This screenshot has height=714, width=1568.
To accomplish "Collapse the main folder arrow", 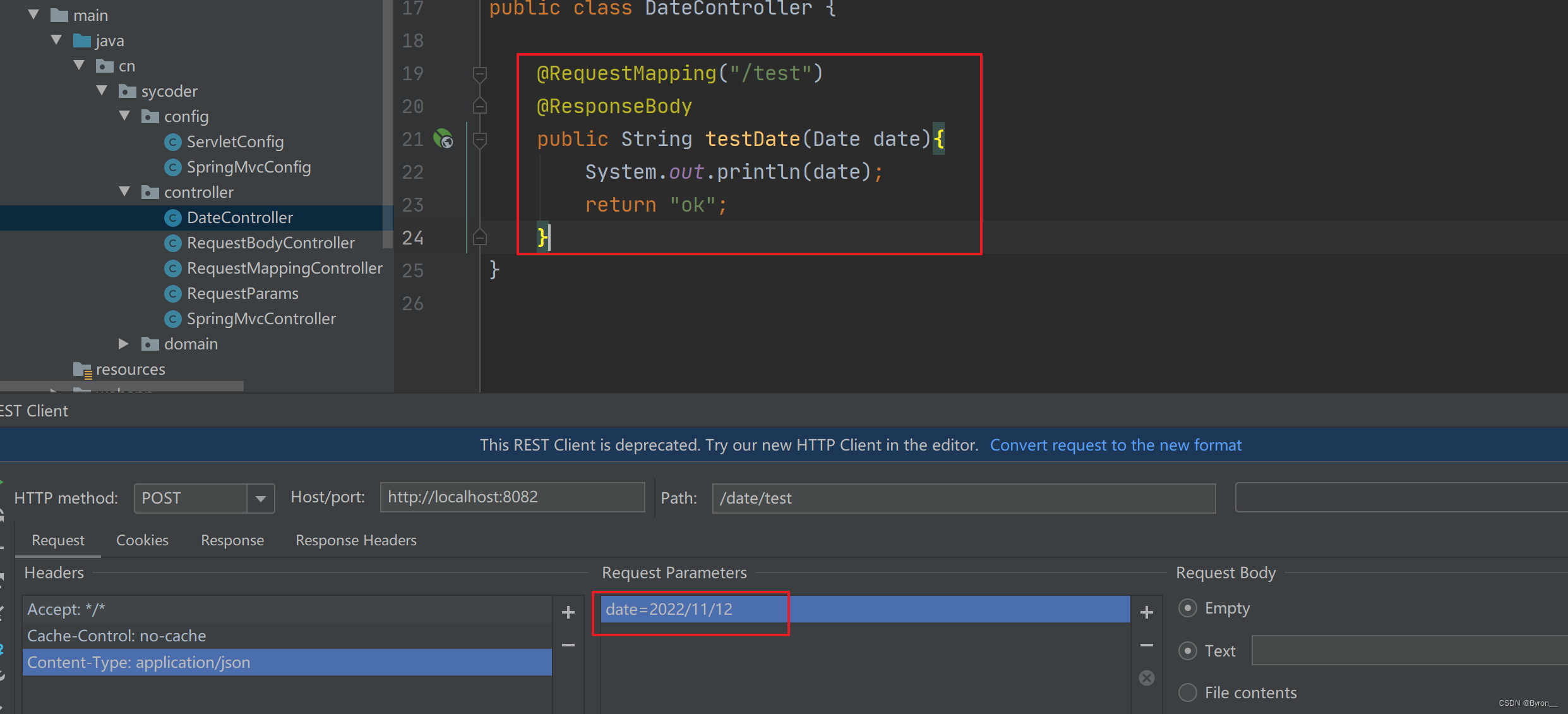I will 34,15.
